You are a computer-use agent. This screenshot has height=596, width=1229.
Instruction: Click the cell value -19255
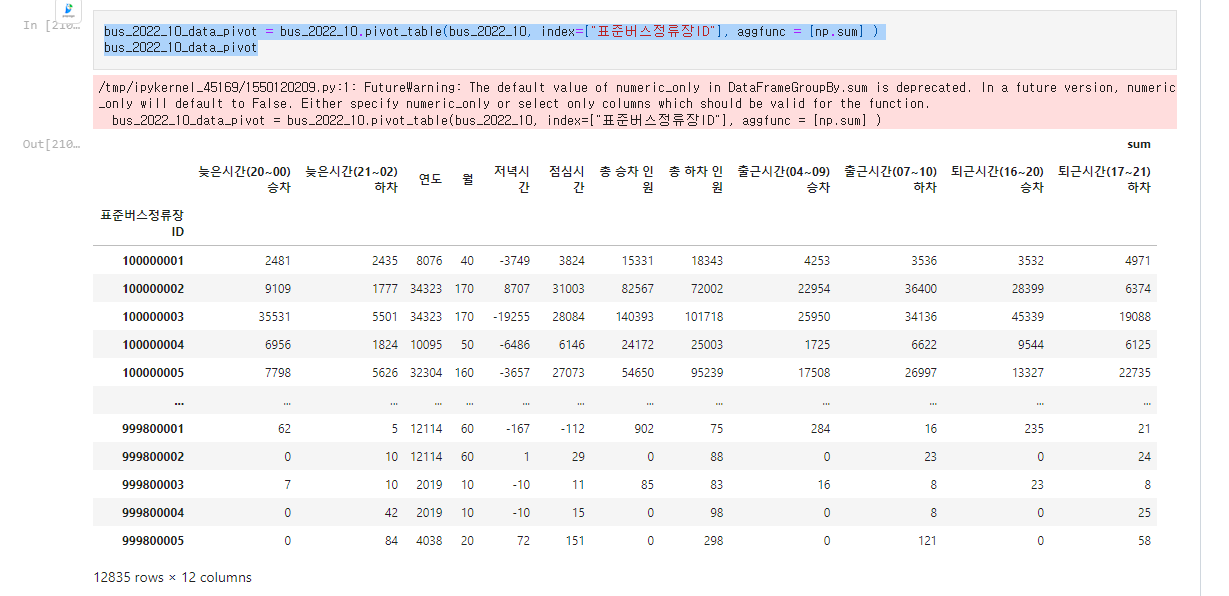511,317
